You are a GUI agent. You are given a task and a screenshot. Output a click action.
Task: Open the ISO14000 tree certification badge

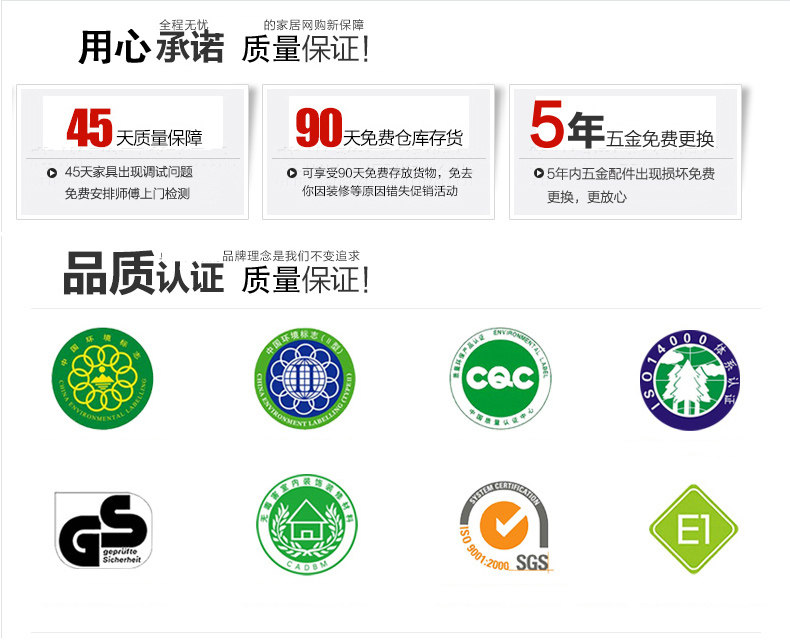690,379
